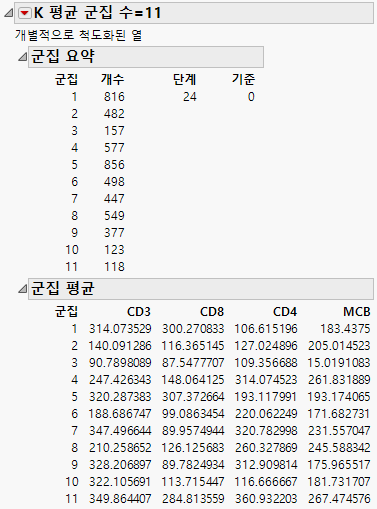Click MCB mean 205.014523

point(339,346)
